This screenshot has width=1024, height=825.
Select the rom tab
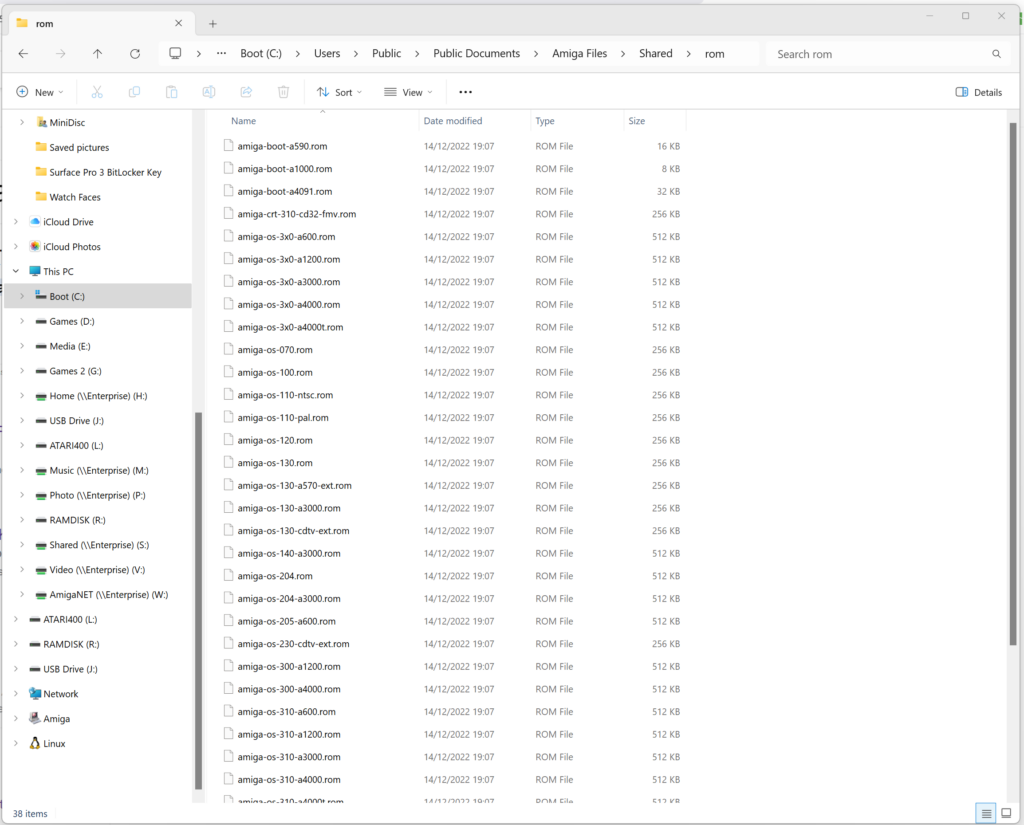tap(100, 24)
